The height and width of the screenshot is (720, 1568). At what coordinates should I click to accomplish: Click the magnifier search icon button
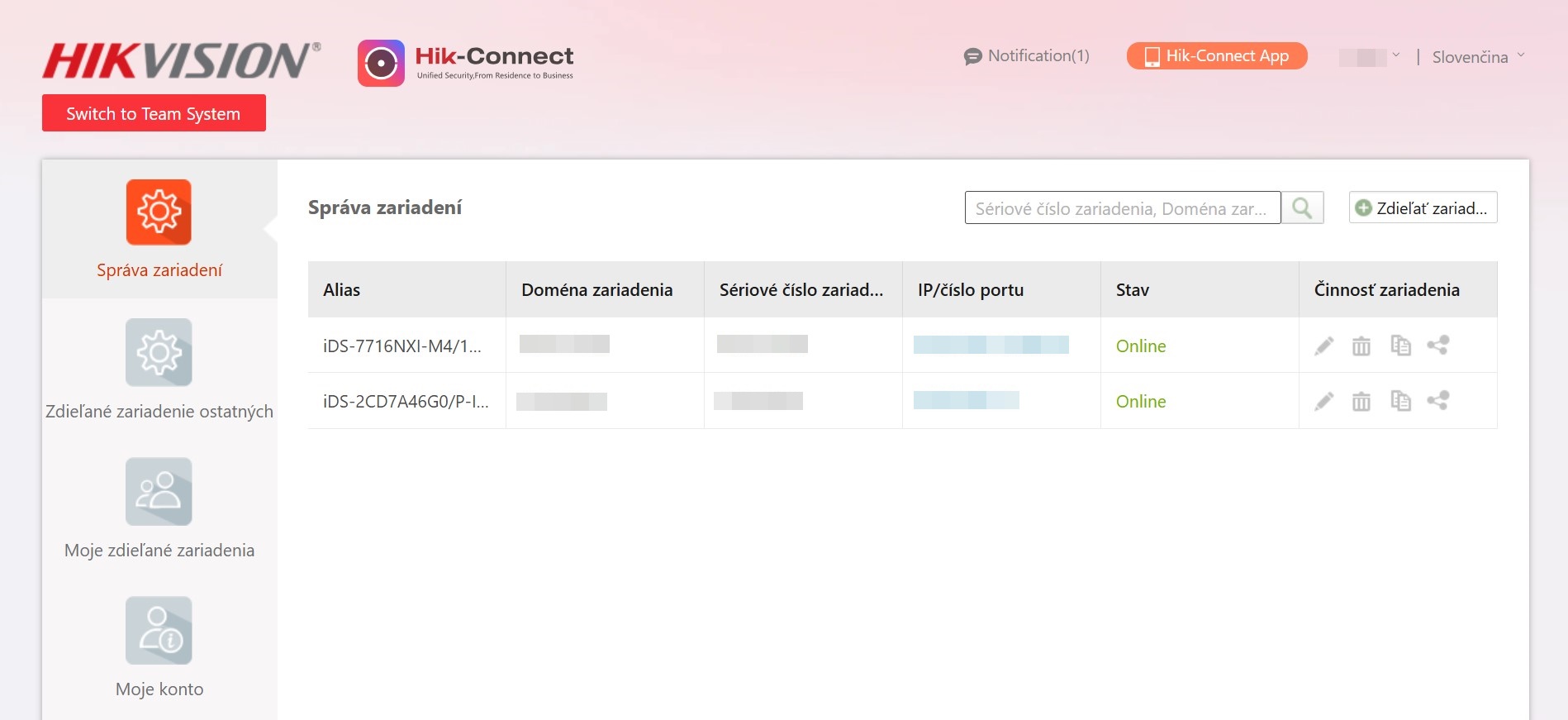1302,207
